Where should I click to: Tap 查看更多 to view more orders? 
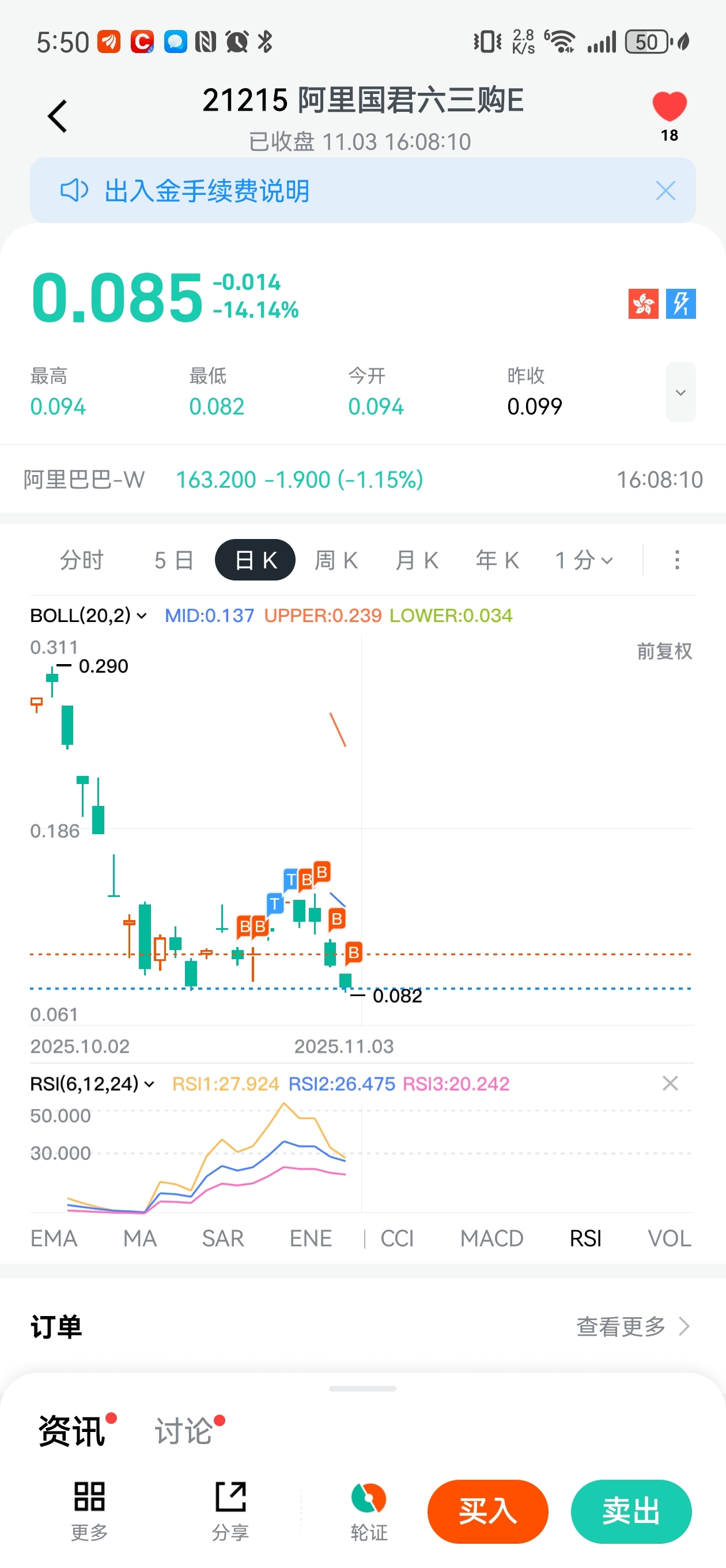(x=632, y=1326)
